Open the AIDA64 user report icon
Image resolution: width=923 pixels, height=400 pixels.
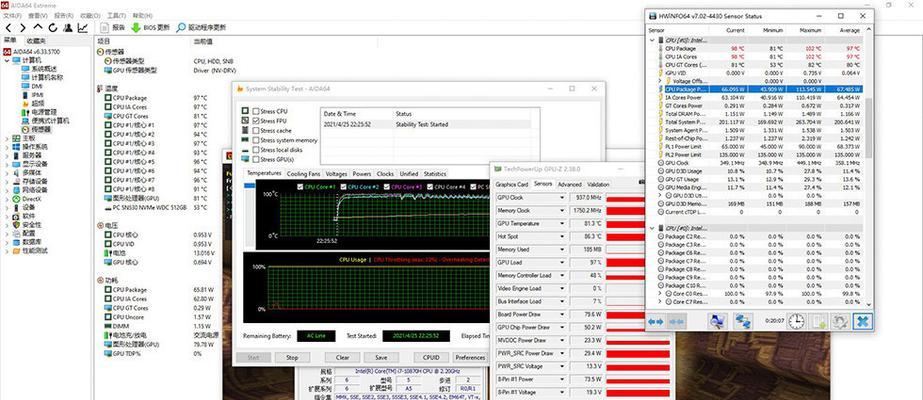coord(68,28)
